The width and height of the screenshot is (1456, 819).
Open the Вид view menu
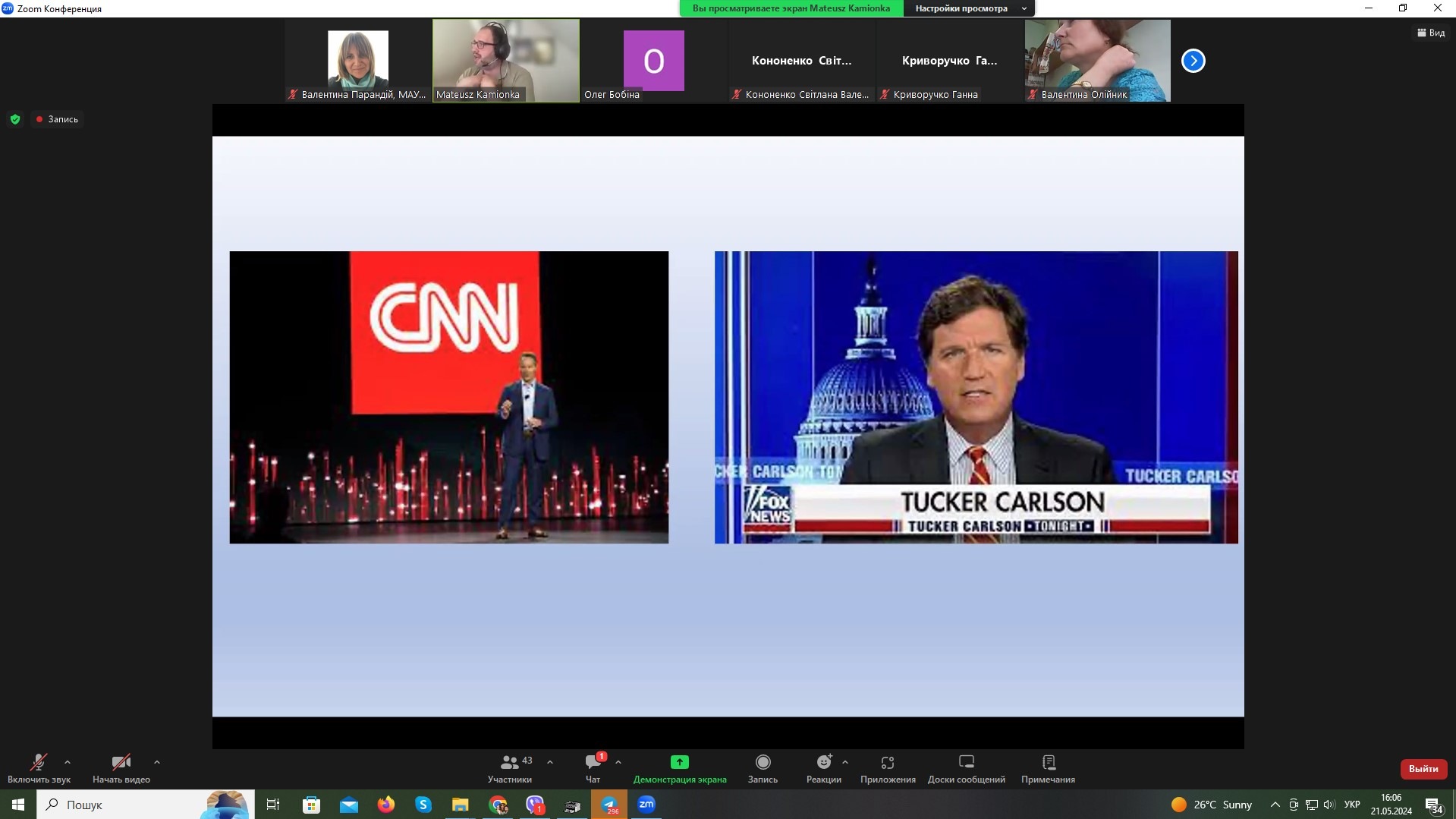[1431, 33]
